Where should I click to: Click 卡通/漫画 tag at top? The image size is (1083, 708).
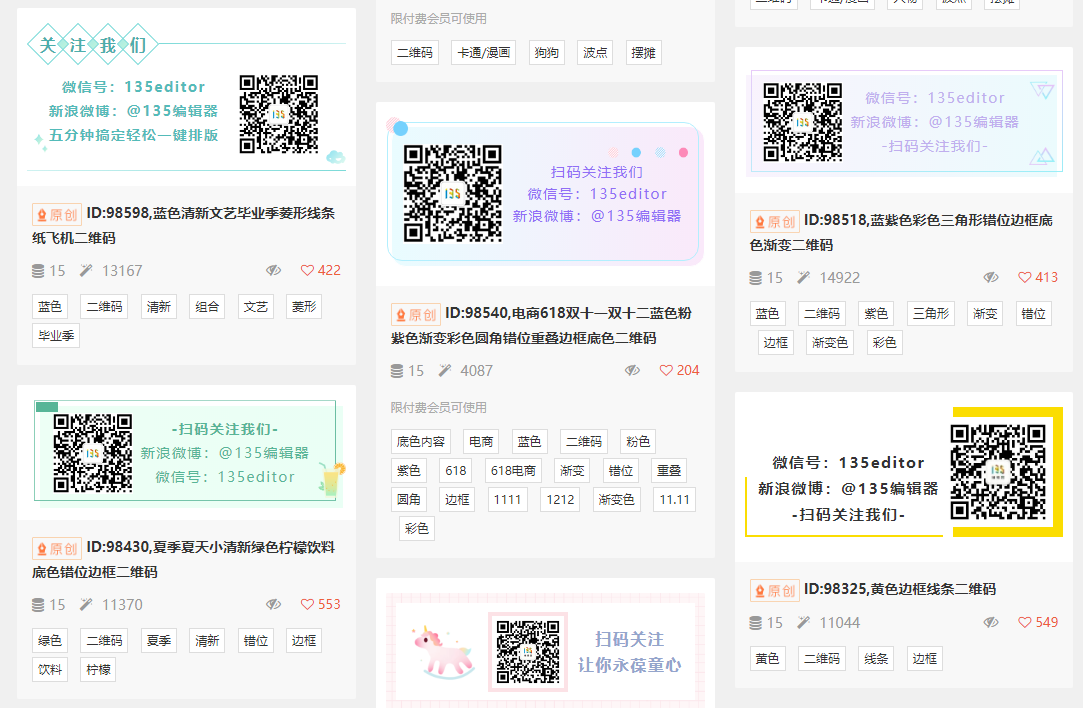(484, 52)
